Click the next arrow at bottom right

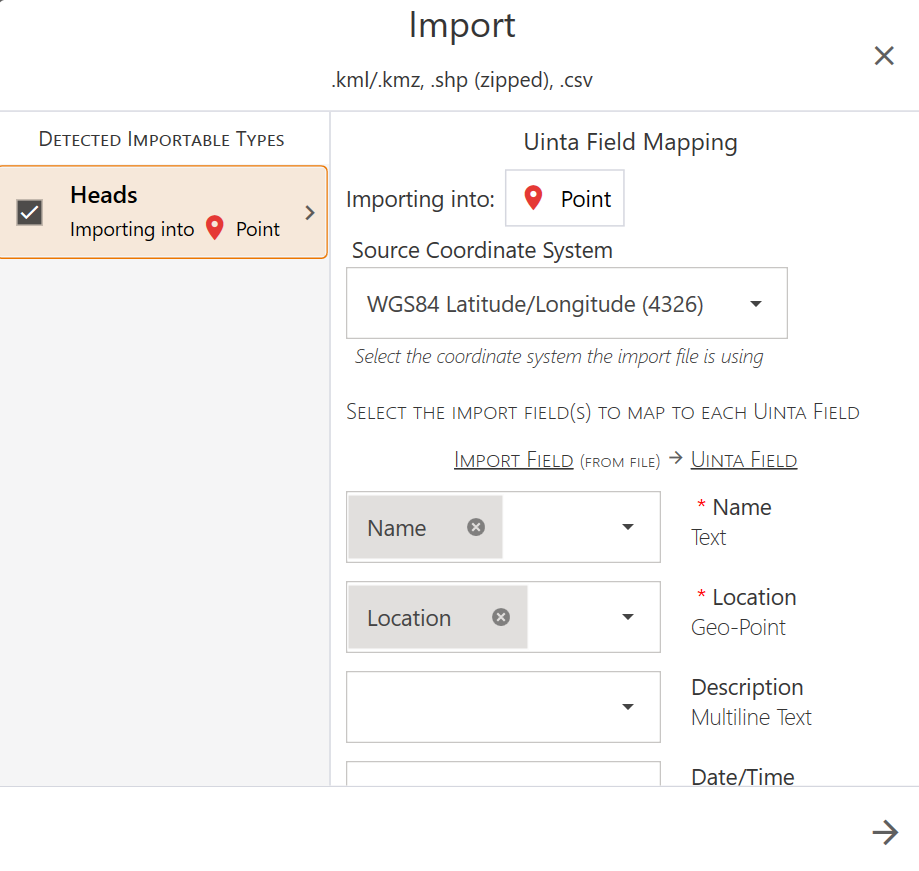click(884, 832)
